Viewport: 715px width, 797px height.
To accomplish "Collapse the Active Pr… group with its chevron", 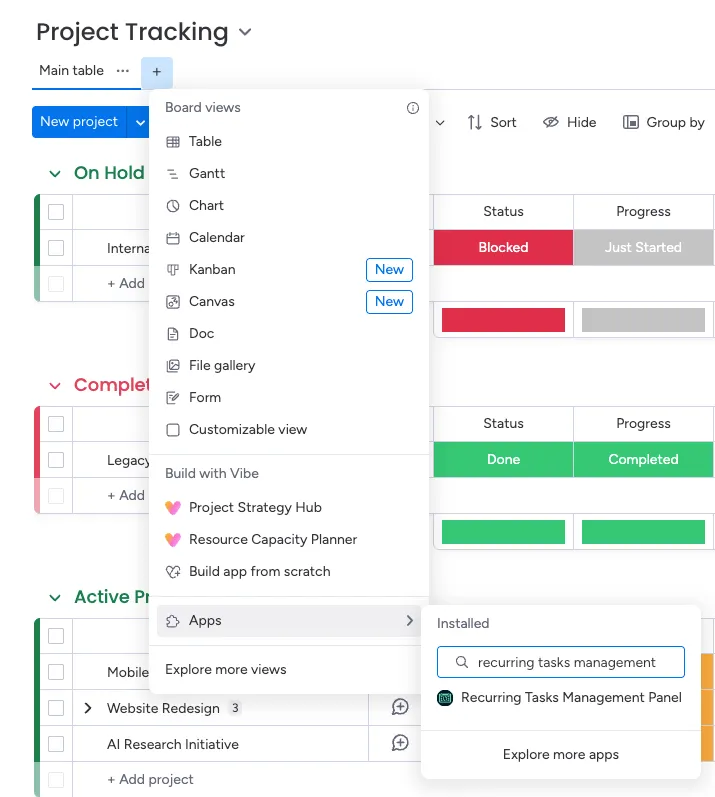I will (55, 598).
